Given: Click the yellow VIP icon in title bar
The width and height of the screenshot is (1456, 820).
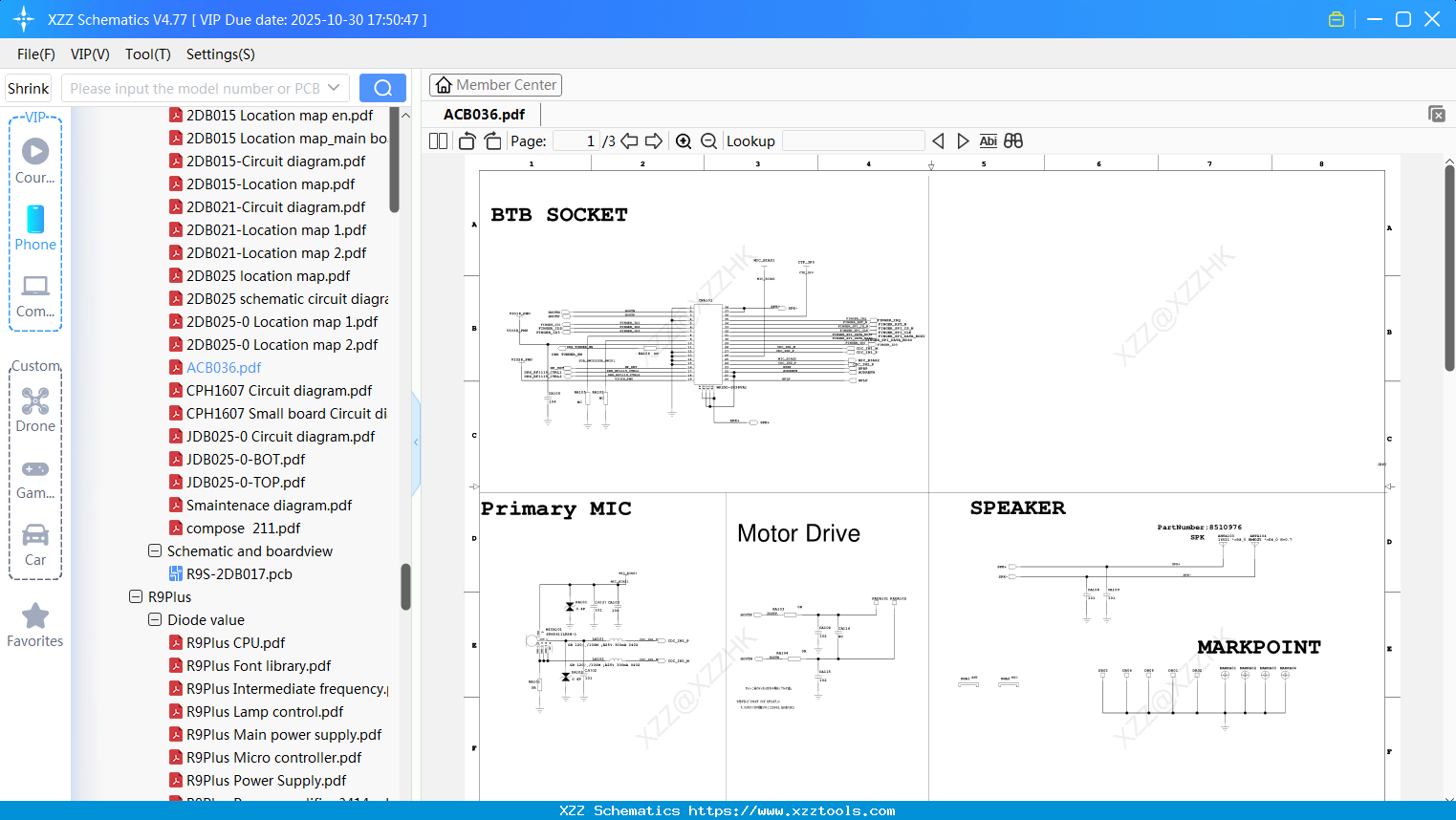Looking at the screenshot, I should 1336,19.
